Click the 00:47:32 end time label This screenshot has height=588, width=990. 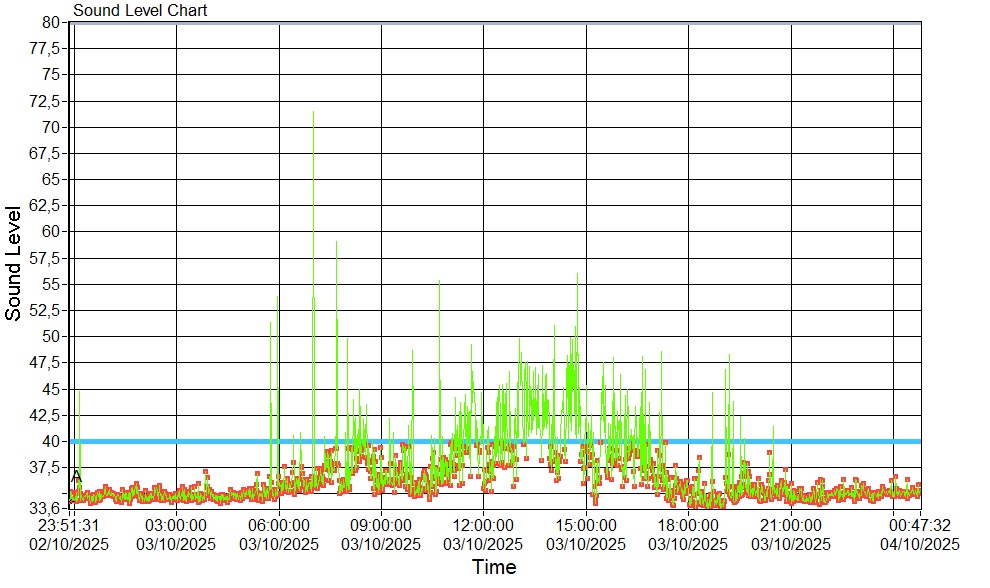click(920, 524)
